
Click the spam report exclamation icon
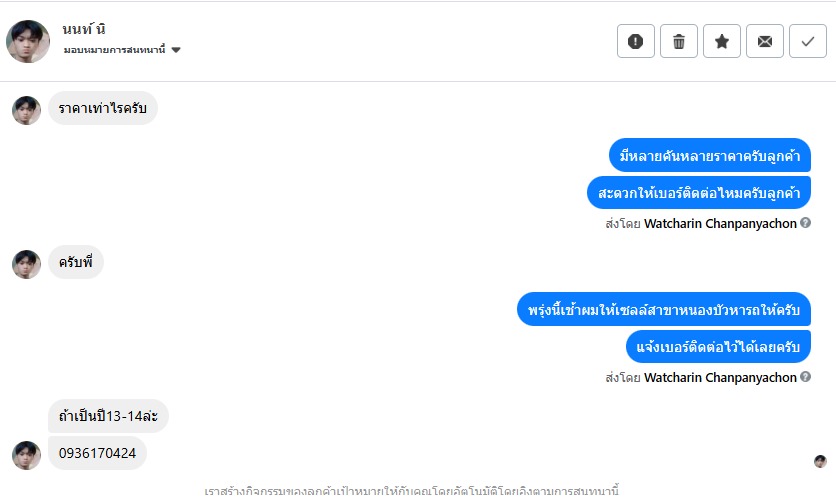point(636,41)
